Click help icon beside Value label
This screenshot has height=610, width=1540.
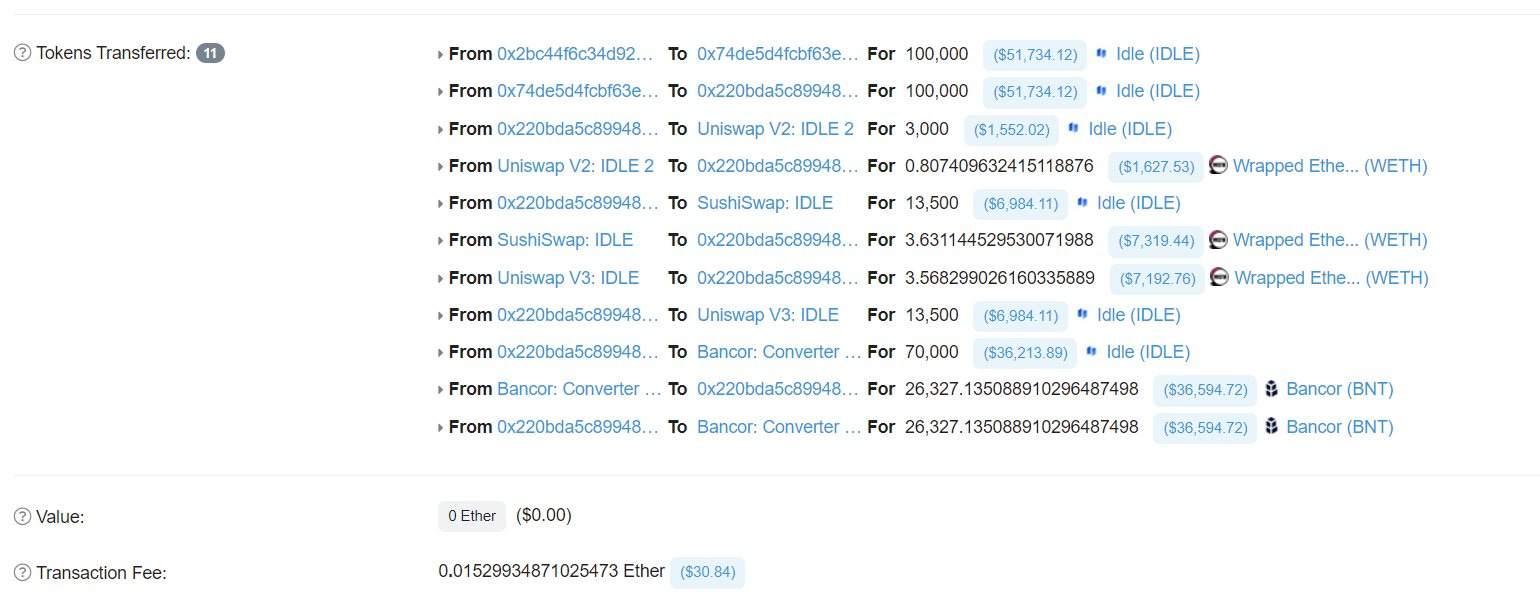click(22, 517)
